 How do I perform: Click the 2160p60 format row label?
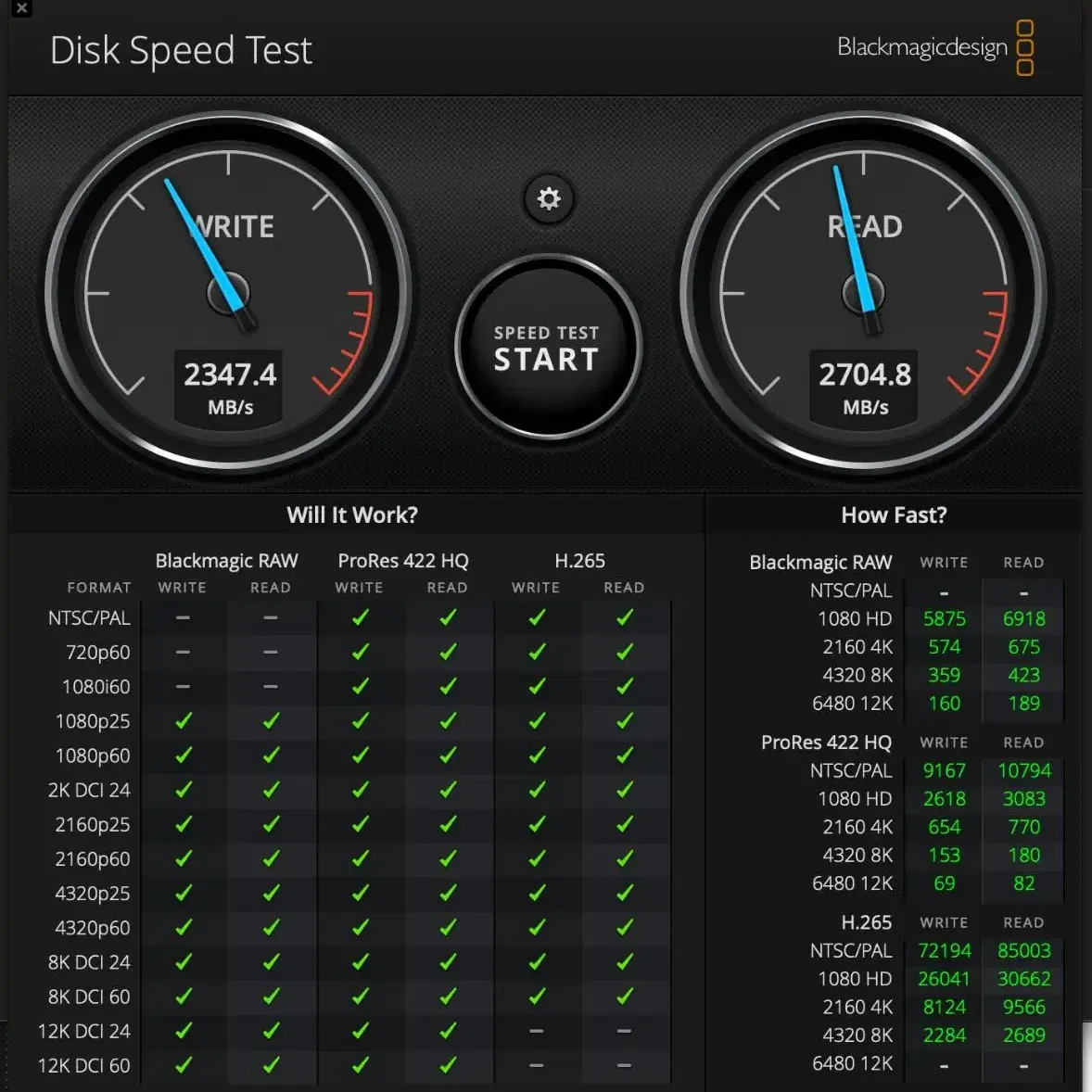tap(93, 859)
